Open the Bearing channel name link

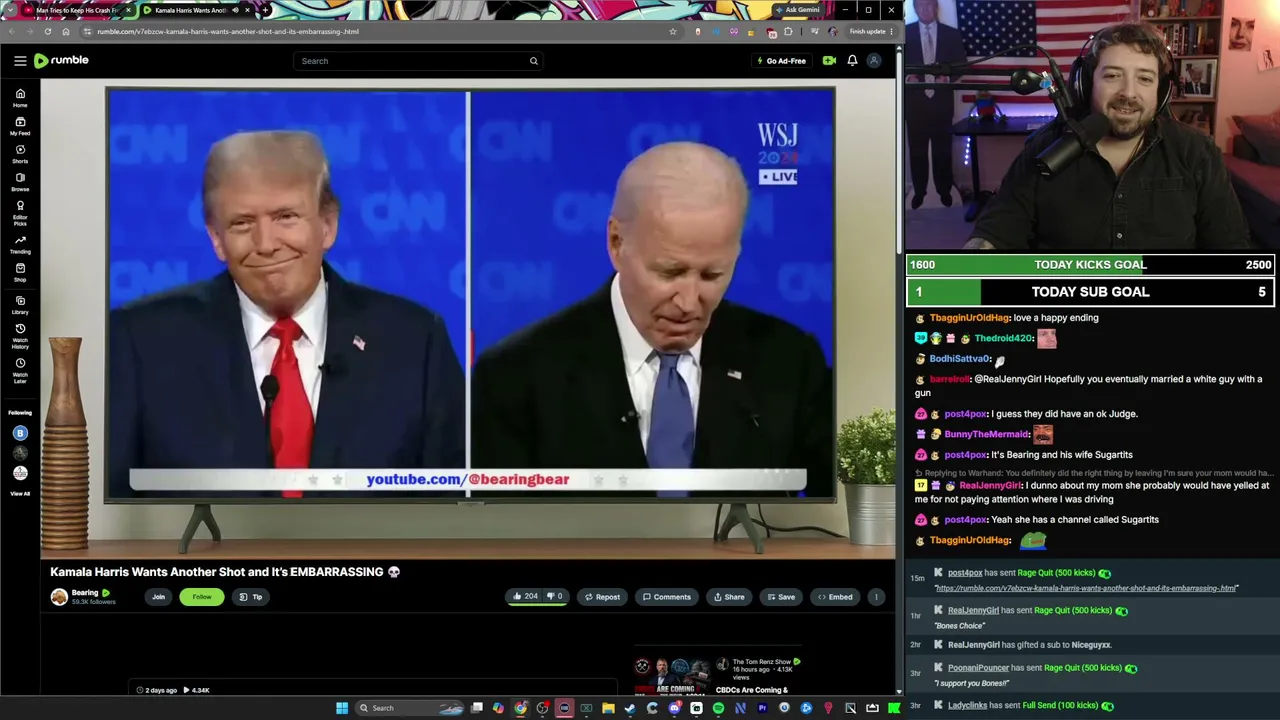coord(85,593)
